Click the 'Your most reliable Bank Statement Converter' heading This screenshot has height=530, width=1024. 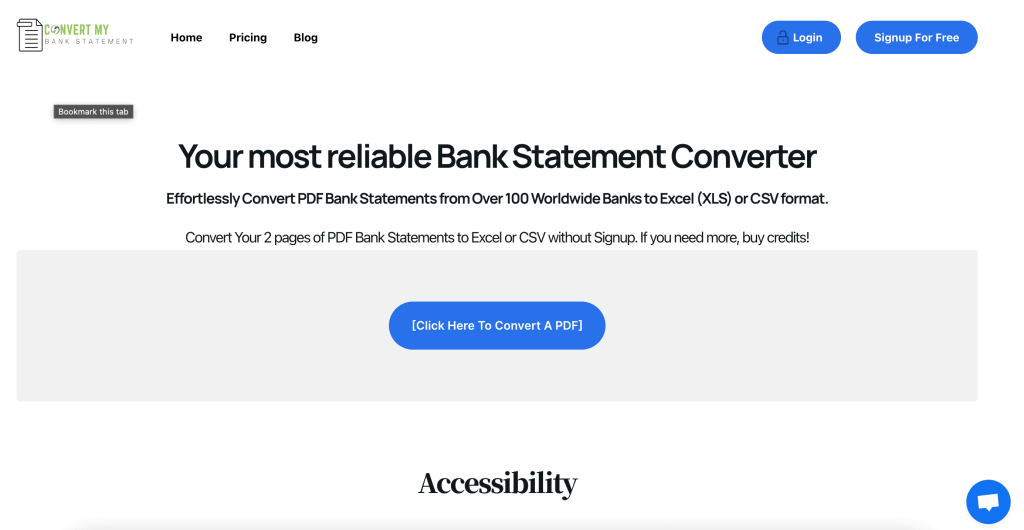497,157
